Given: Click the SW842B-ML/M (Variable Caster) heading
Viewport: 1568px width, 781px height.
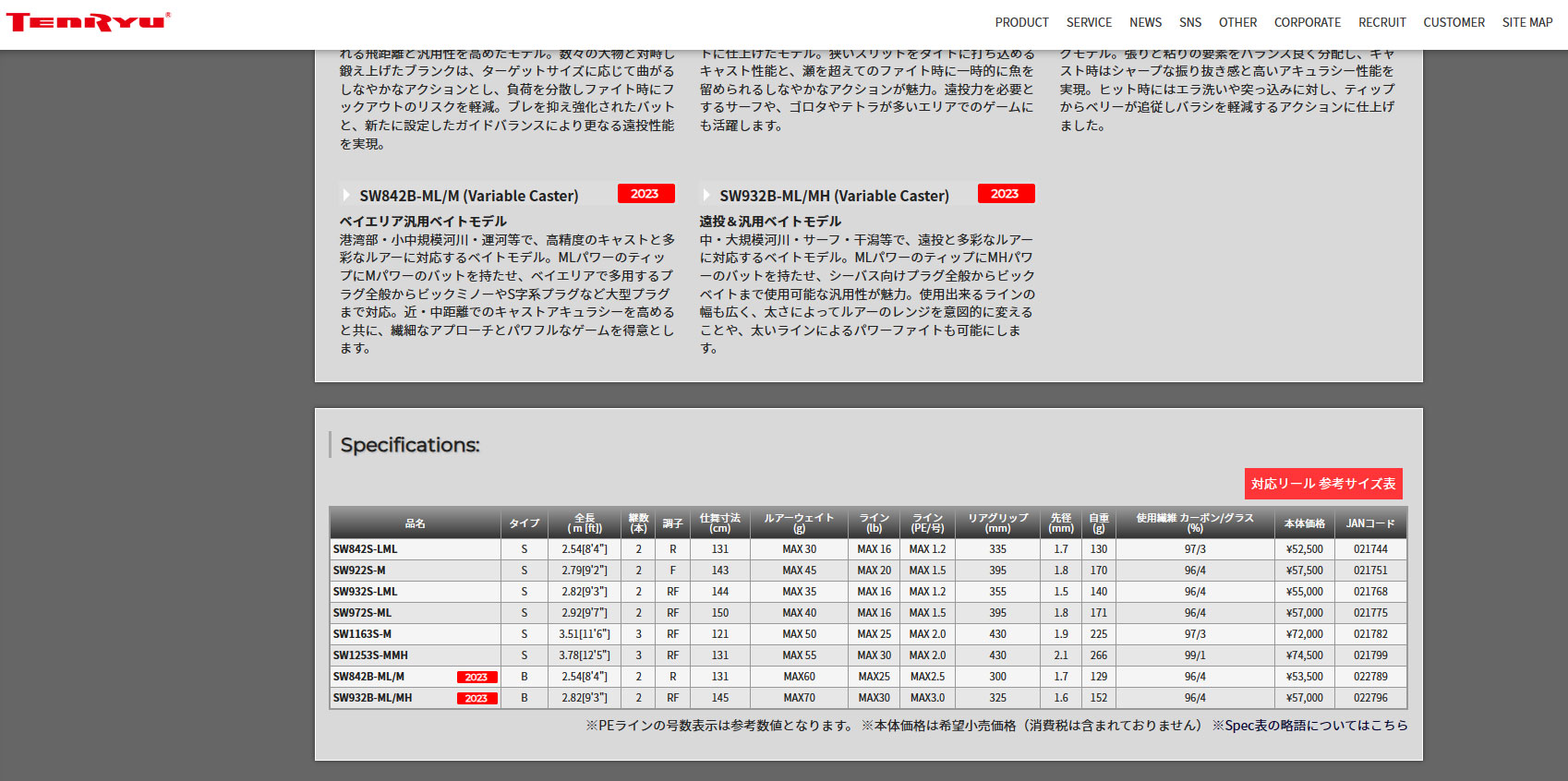Looking at the screenshot, I should click(469, 196).
